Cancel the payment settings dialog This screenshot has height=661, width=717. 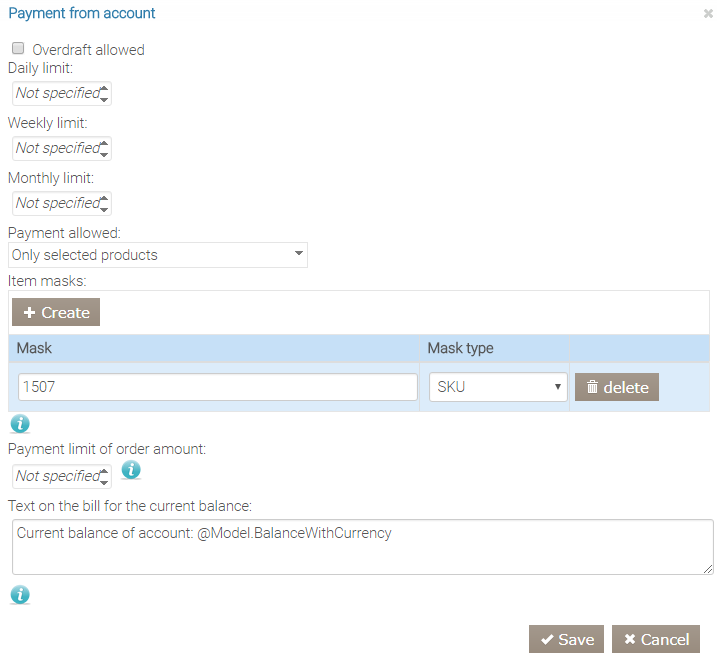(655, 639)
